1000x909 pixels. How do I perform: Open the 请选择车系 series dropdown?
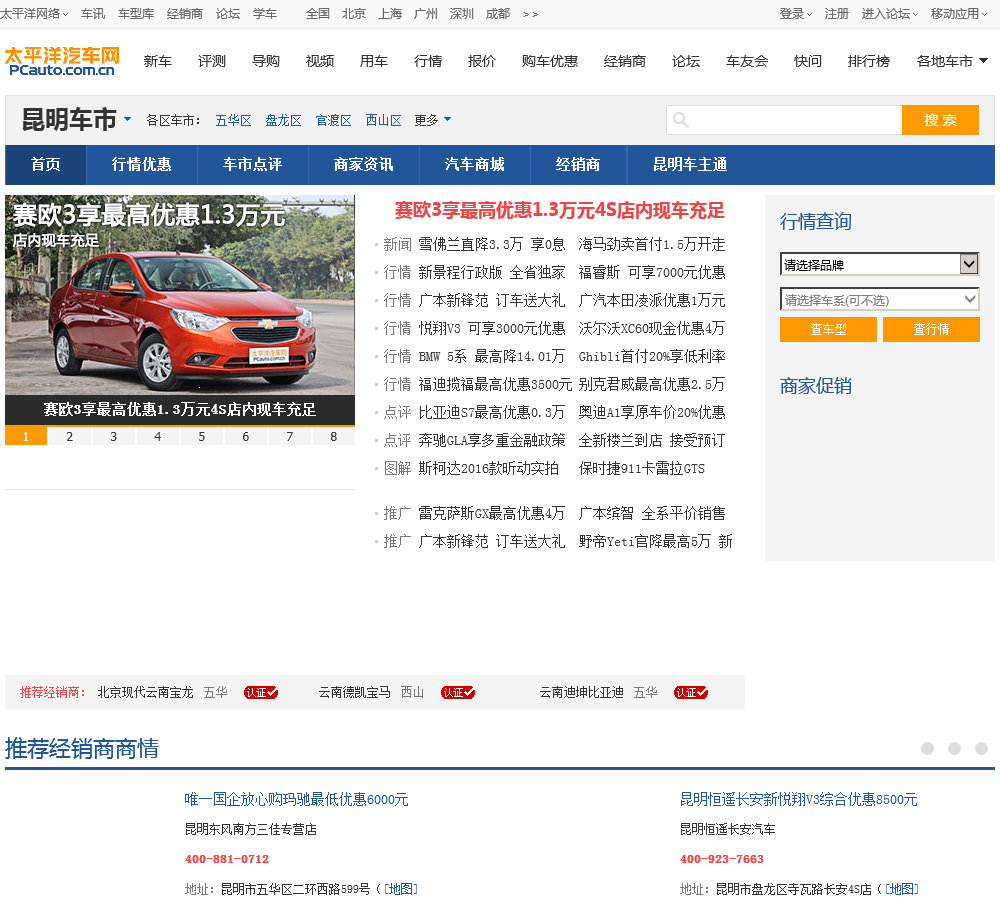click(x=879, y=300)
